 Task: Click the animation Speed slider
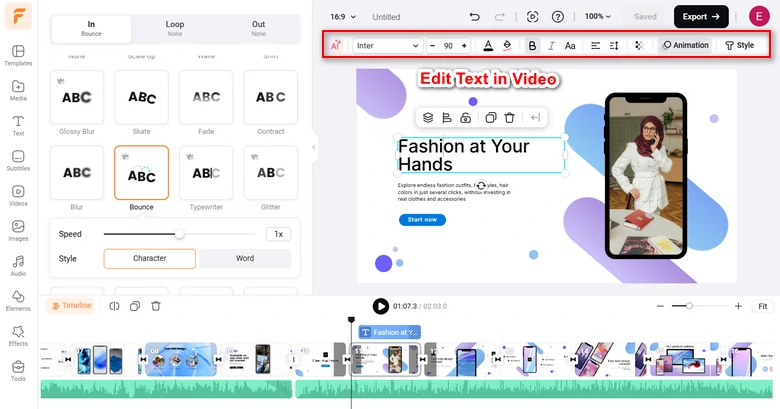click(x=179, y=234)
